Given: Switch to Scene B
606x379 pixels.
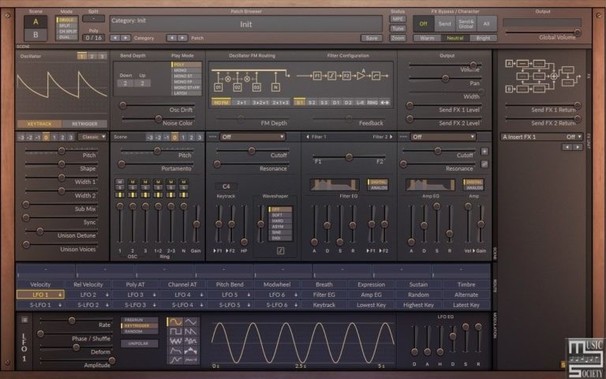Looking at the screenshot, I should (36, 35).
